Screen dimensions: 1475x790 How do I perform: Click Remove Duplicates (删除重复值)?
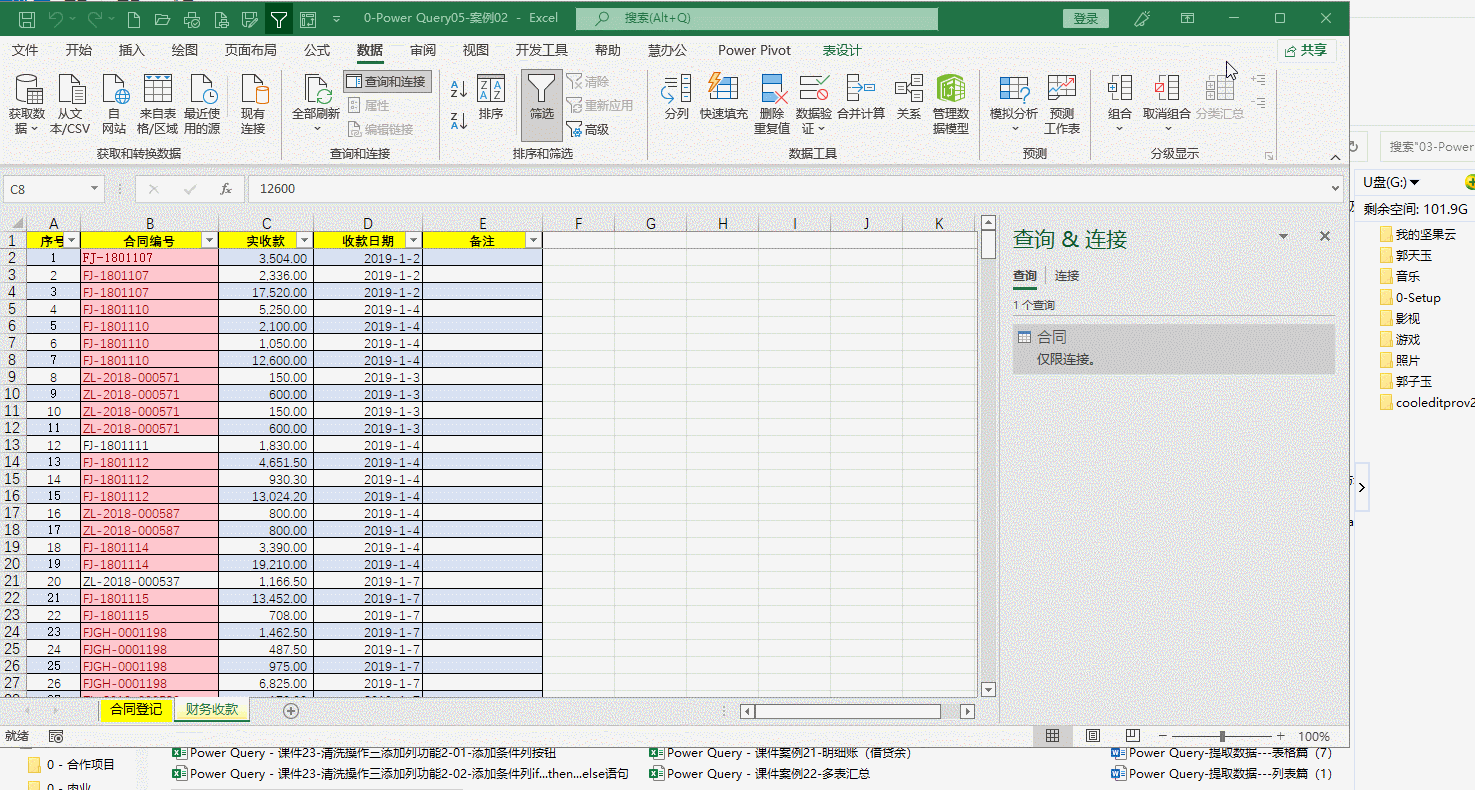(x=772, y=104)
